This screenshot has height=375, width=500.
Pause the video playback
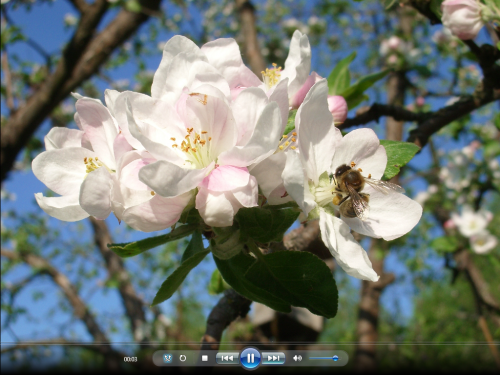(250, 358)
